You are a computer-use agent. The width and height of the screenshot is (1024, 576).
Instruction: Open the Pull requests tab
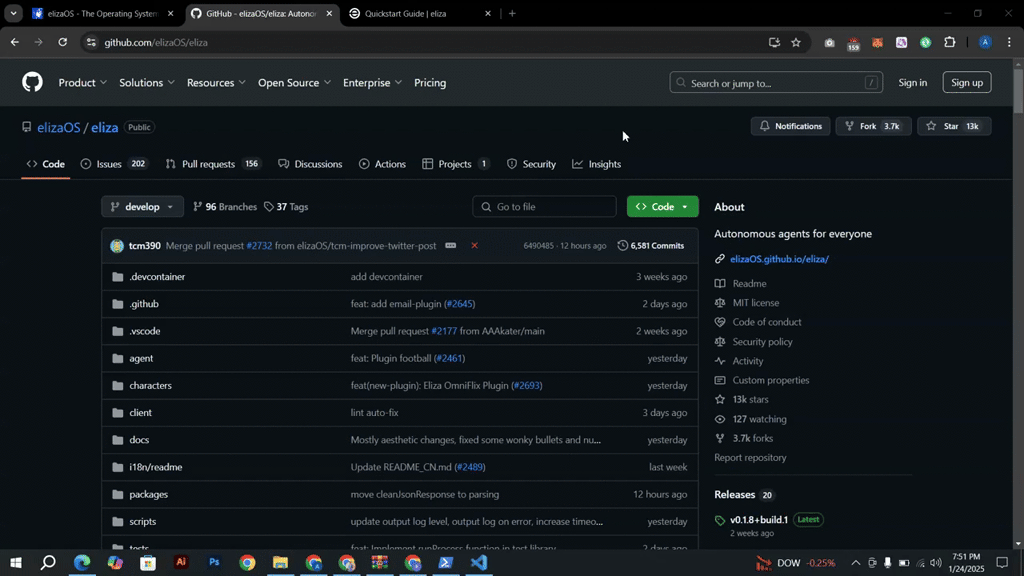point(213,164)
